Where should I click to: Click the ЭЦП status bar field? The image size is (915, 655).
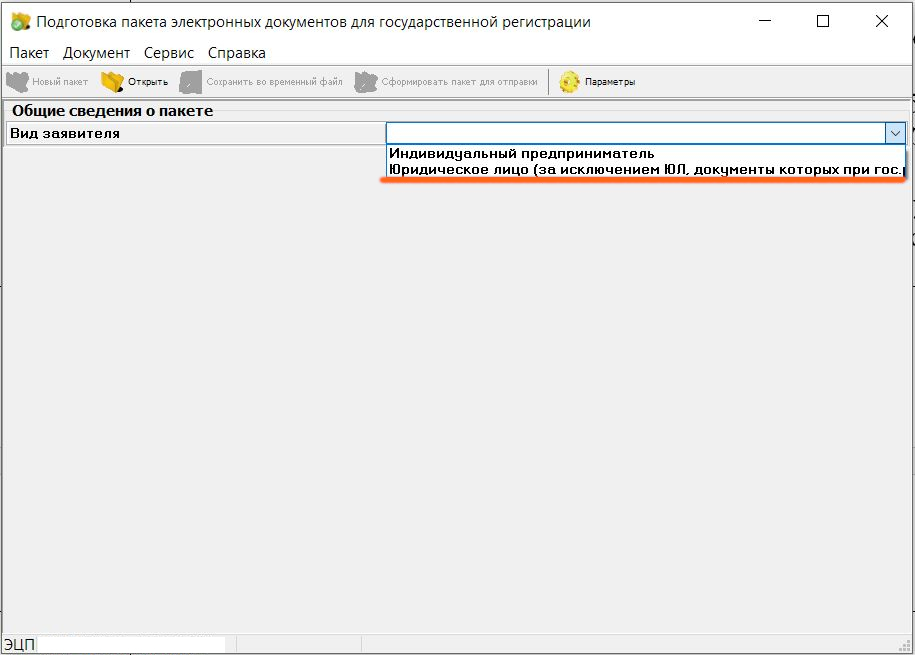(x=130, y=645)
